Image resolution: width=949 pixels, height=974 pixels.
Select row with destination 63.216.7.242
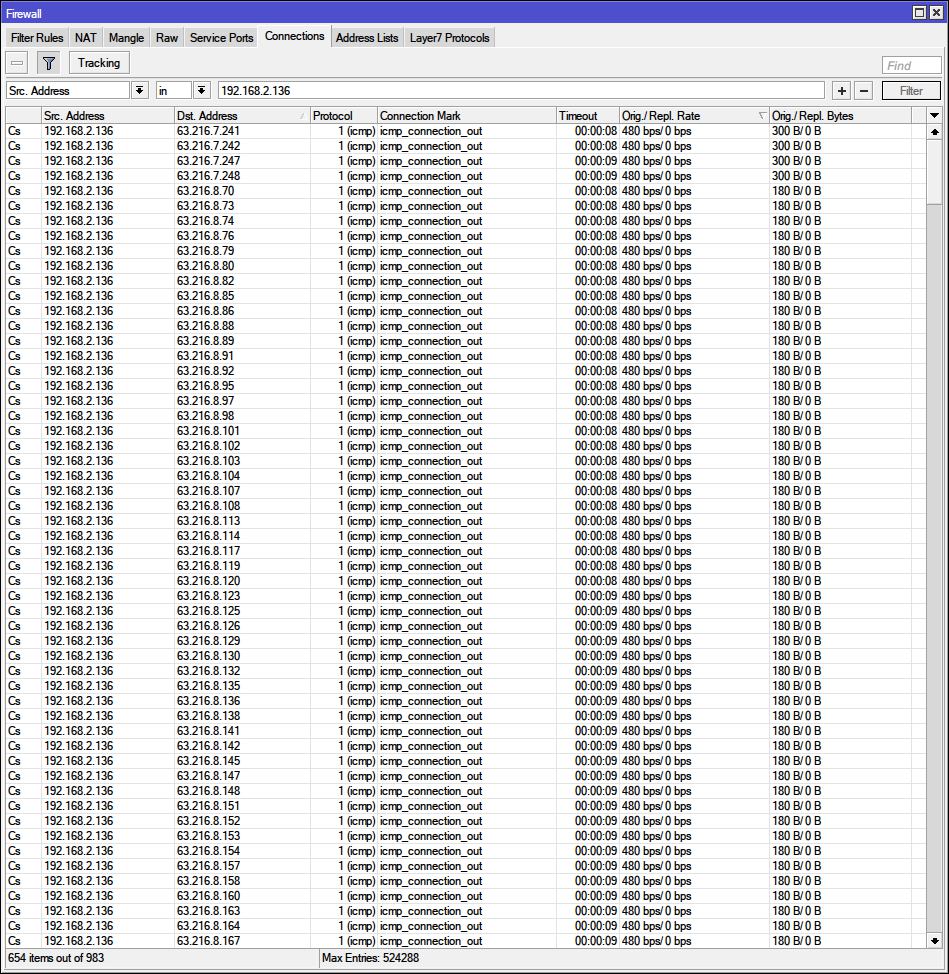(x=465, y=146)
